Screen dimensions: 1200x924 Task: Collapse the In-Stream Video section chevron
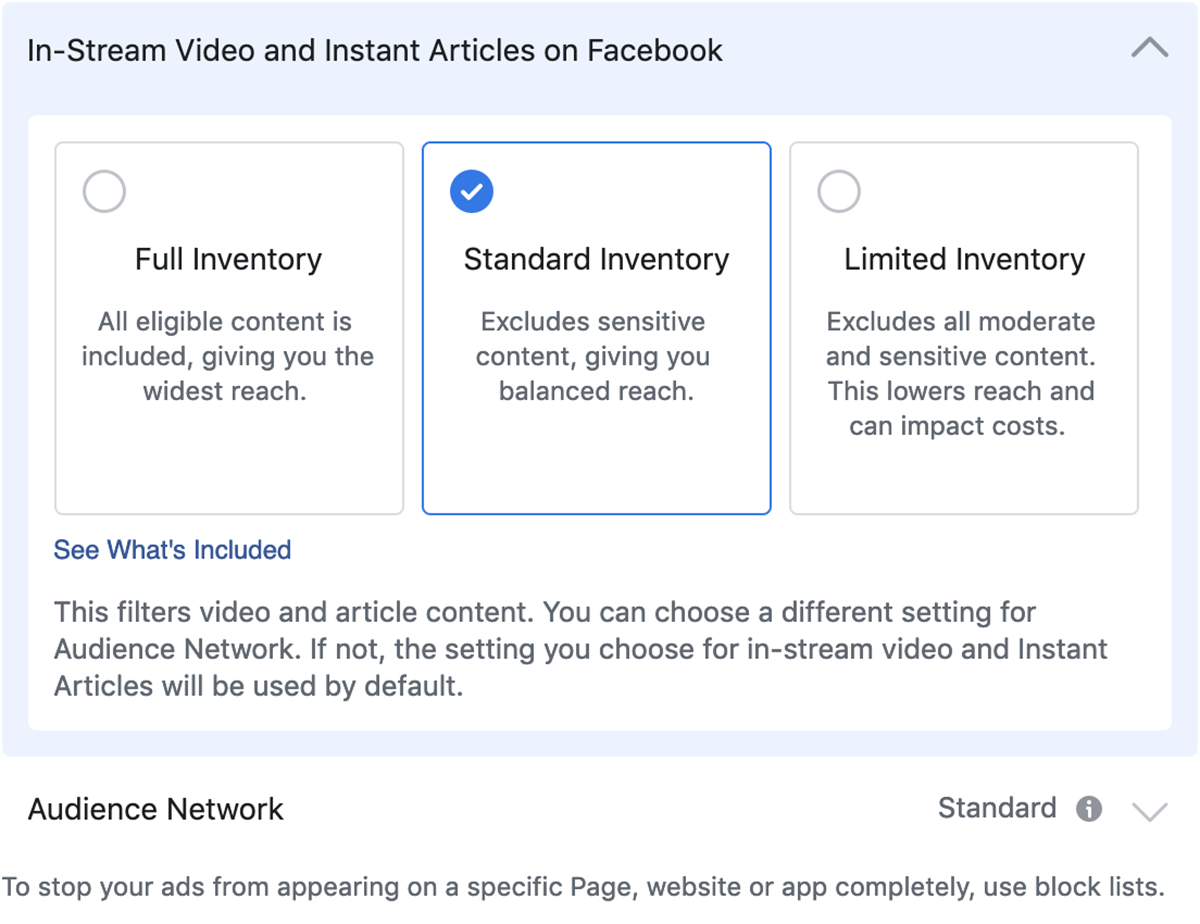[x=1149, y=48]
